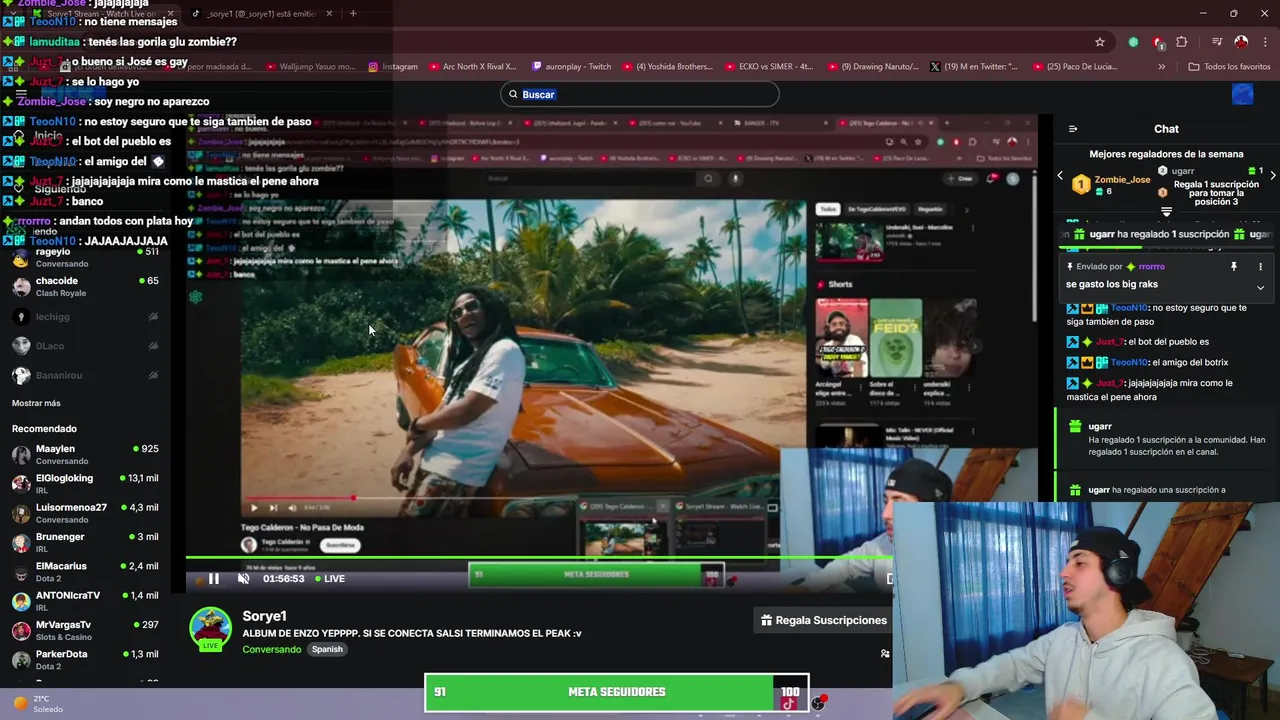Image resolution: width=1280 pixels, height=720 pixels.
Task: Open recommended channel Brunenger
Action: pos(85,543)
